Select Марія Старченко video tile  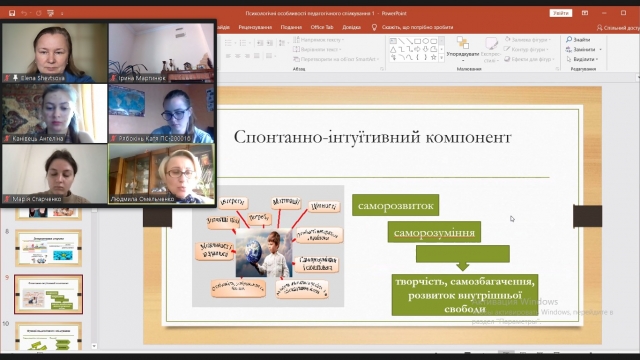click(x=55, y=174)
